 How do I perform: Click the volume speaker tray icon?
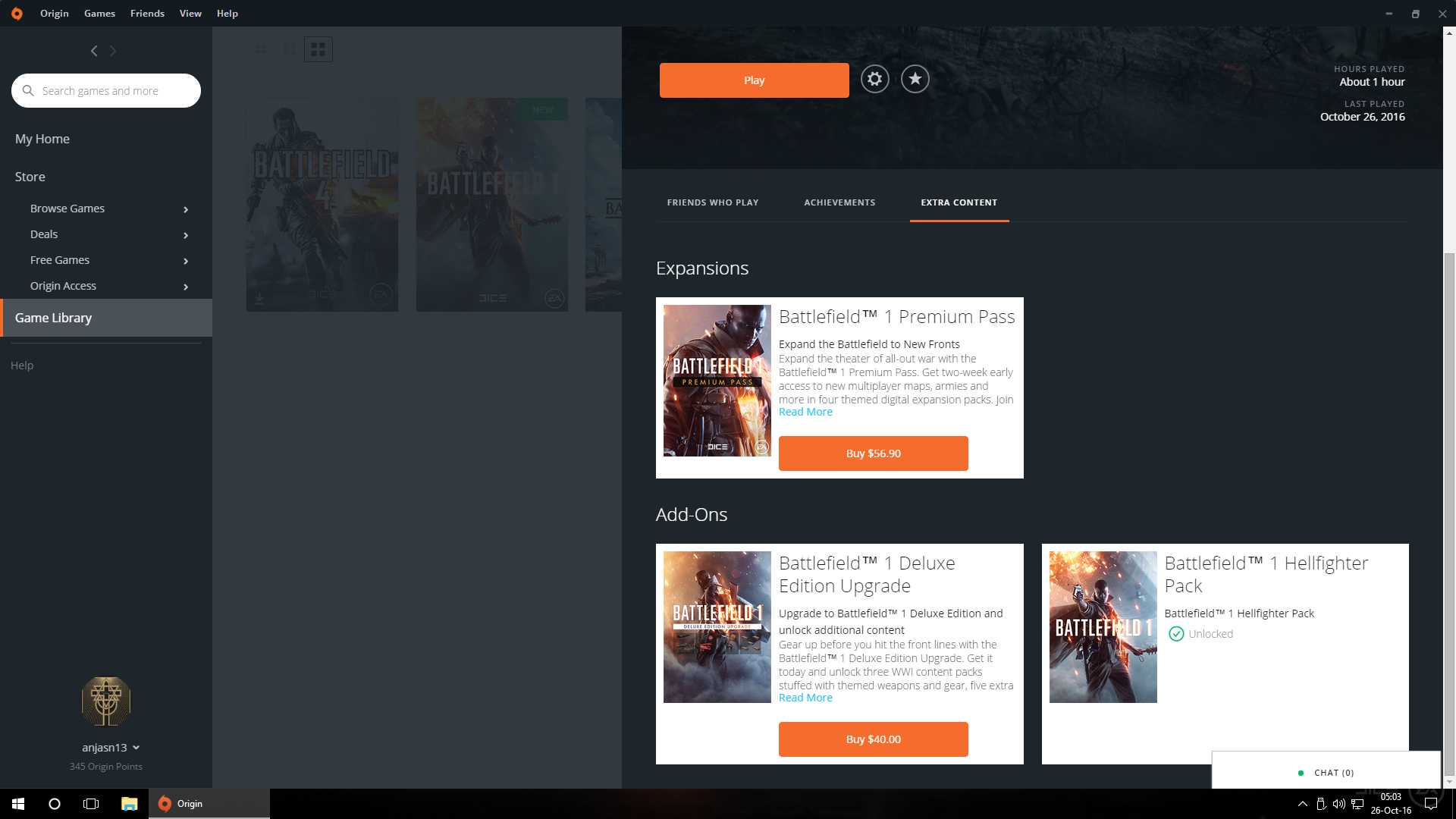coord(1339,804)
